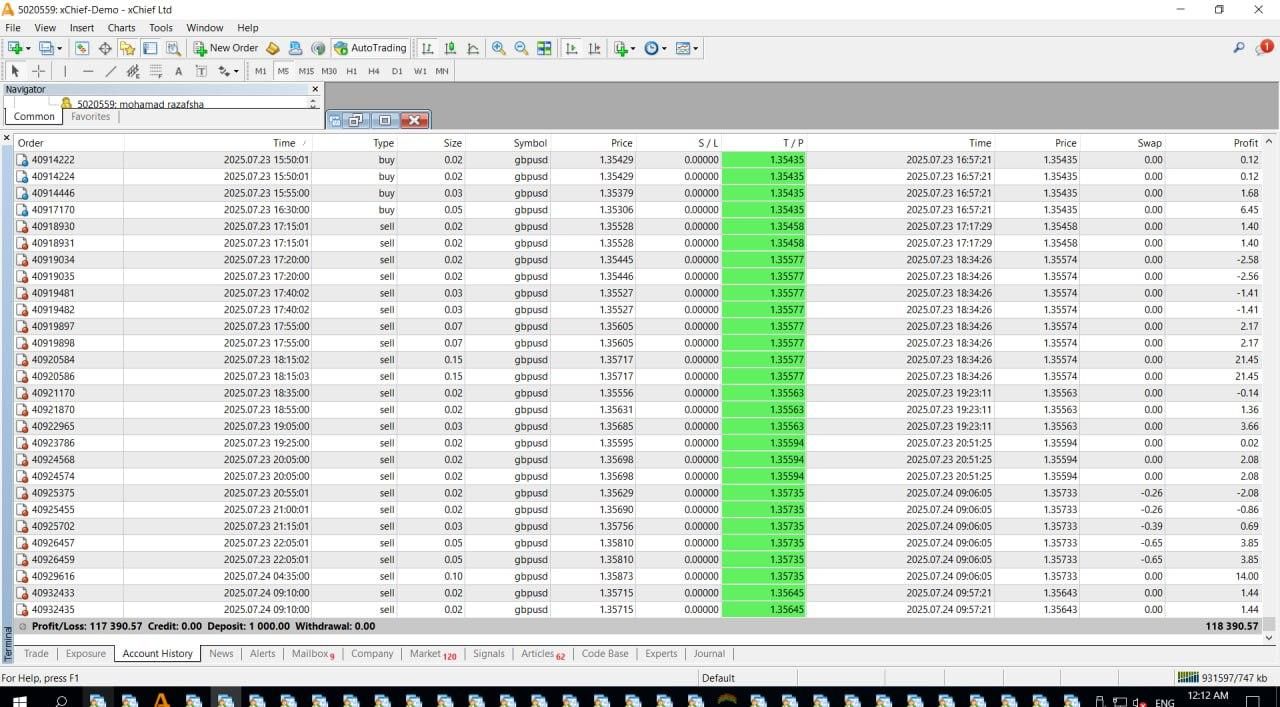
Task: Select the horizontal line tool
Action: tap(88, 71)
